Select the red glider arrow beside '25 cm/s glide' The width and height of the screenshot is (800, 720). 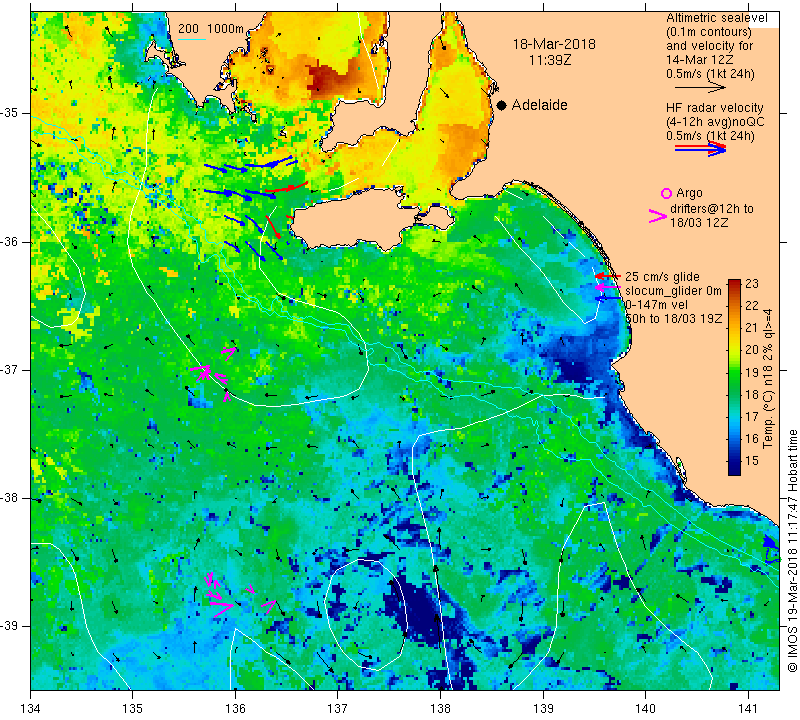click(x=608, y=276)
